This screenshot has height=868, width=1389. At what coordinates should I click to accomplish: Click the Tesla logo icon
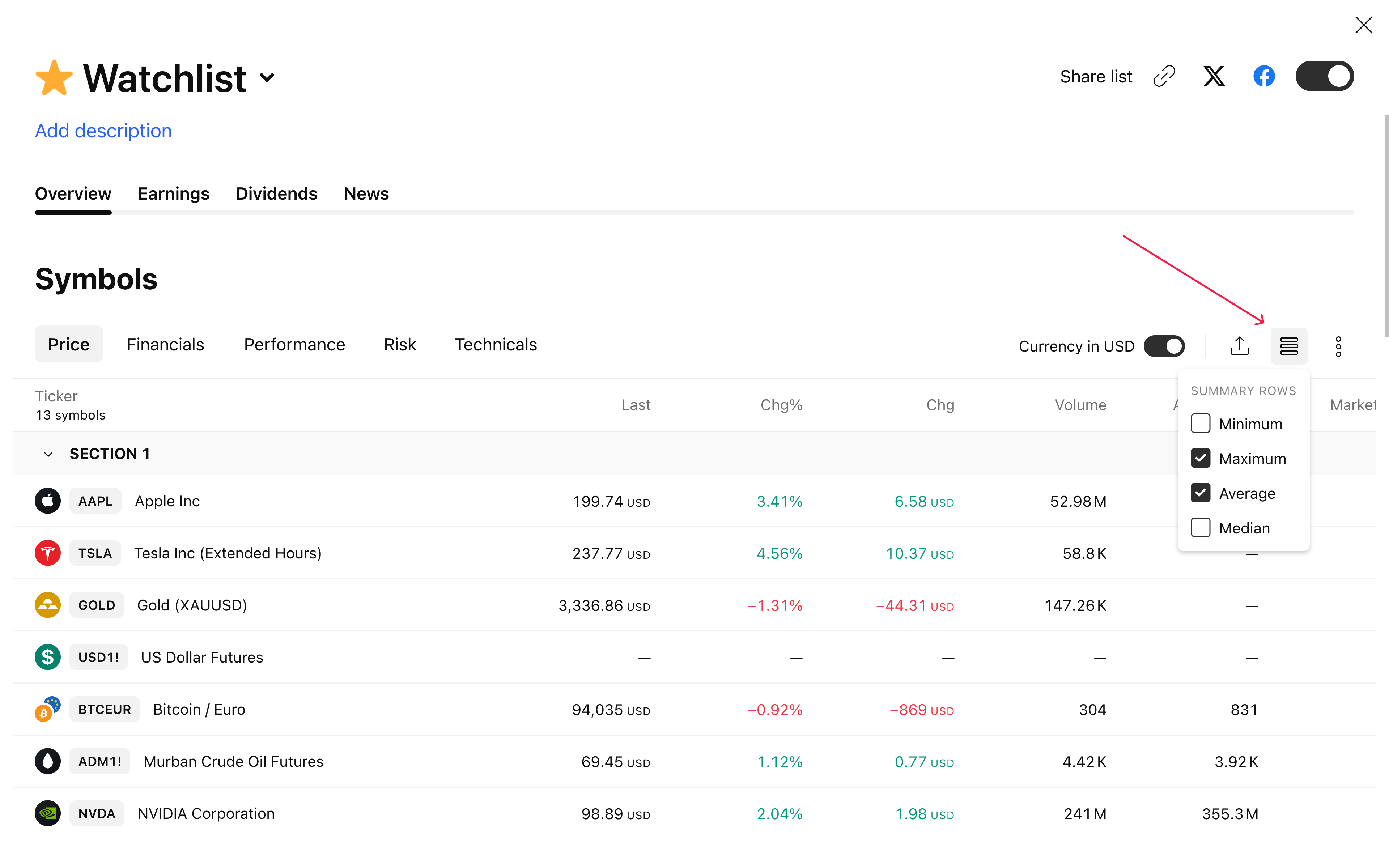(48, 553)
